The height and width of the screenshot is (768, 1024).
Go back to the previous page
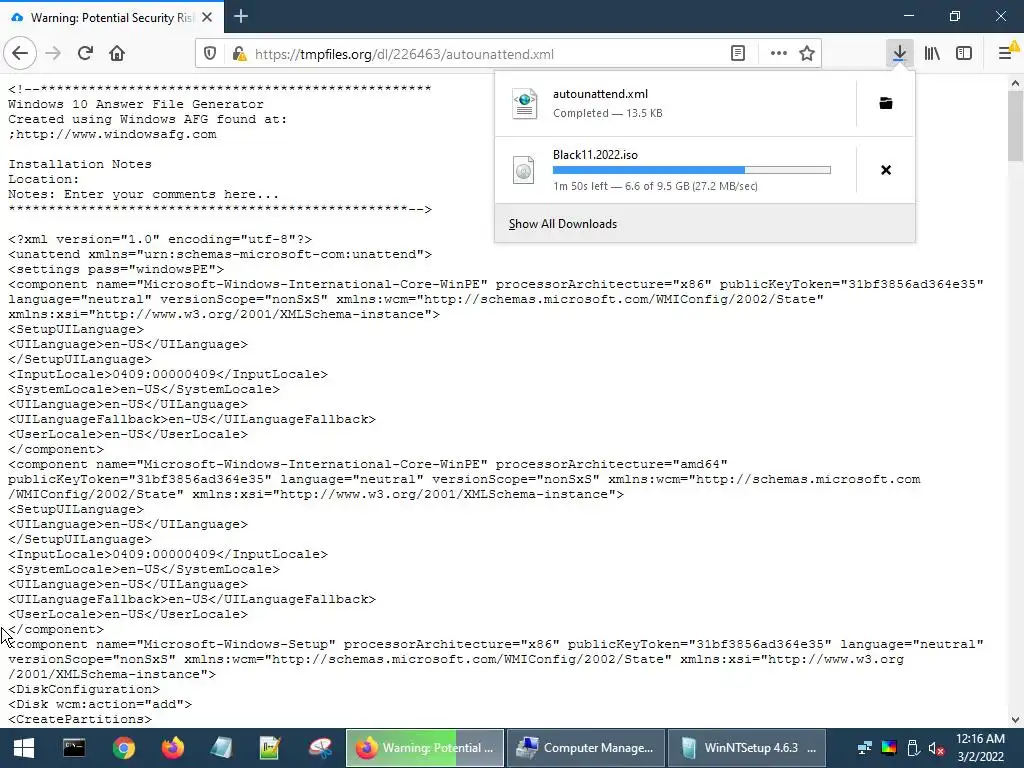[x=20, y=54]
